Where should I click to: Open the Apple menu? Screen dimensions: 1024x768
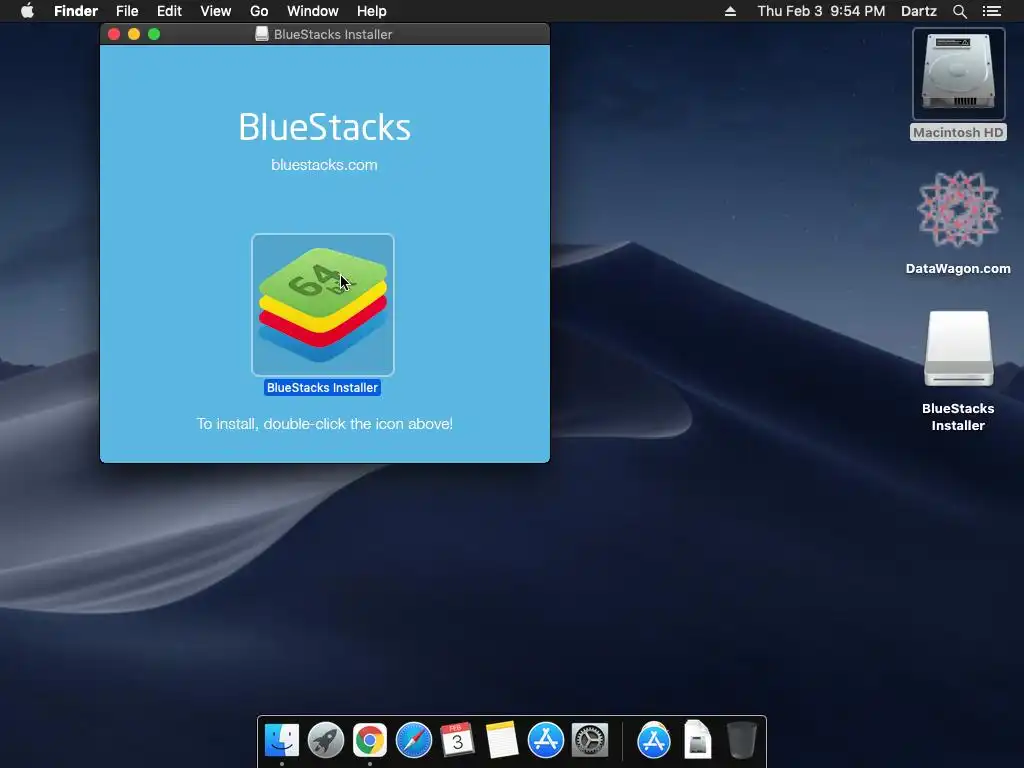[x=27, y=11]
